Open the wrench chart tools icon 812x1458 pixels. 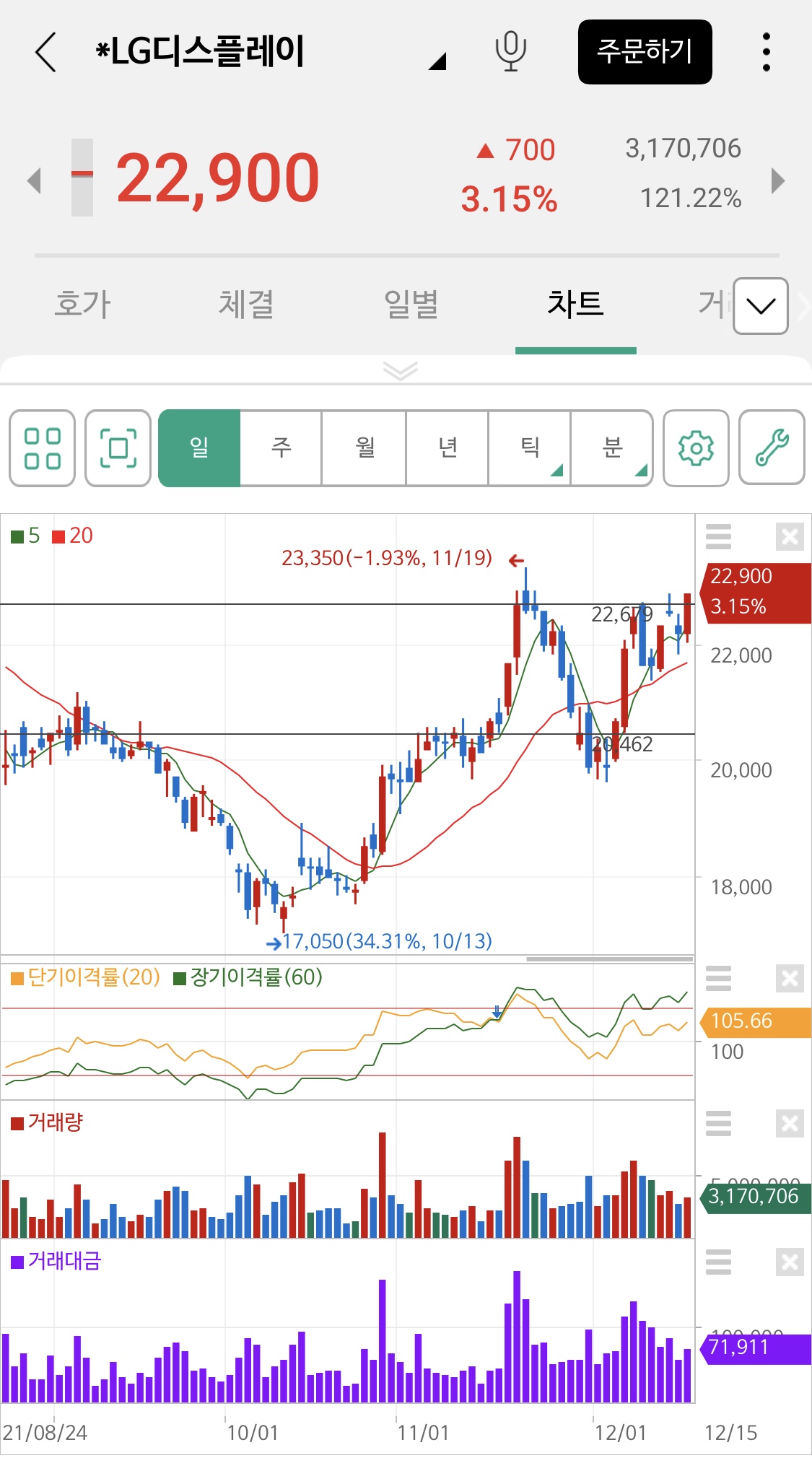tap(772, 448)
